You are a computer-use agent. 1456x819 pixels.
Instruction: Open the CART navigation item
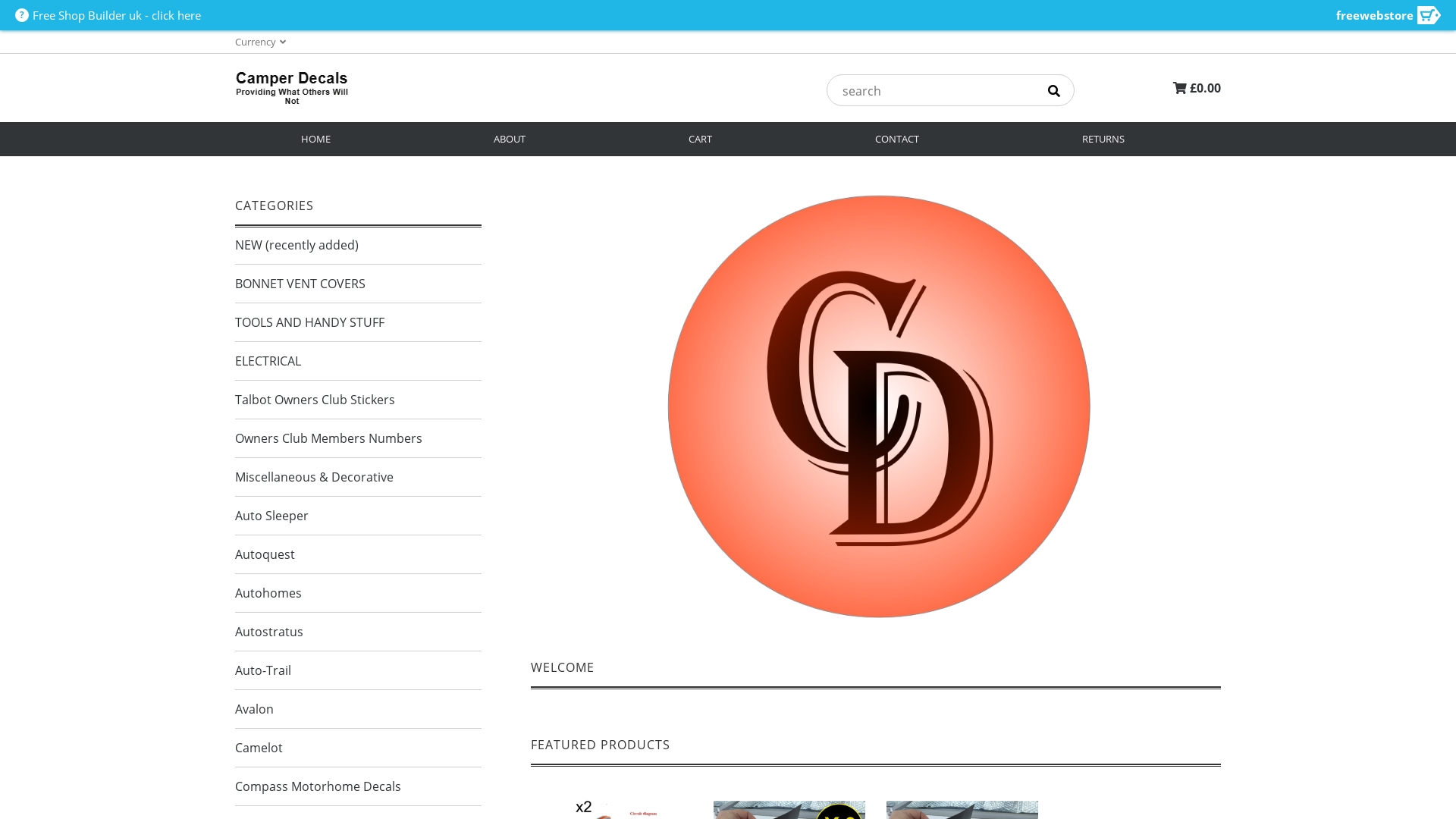click(700, 139)
